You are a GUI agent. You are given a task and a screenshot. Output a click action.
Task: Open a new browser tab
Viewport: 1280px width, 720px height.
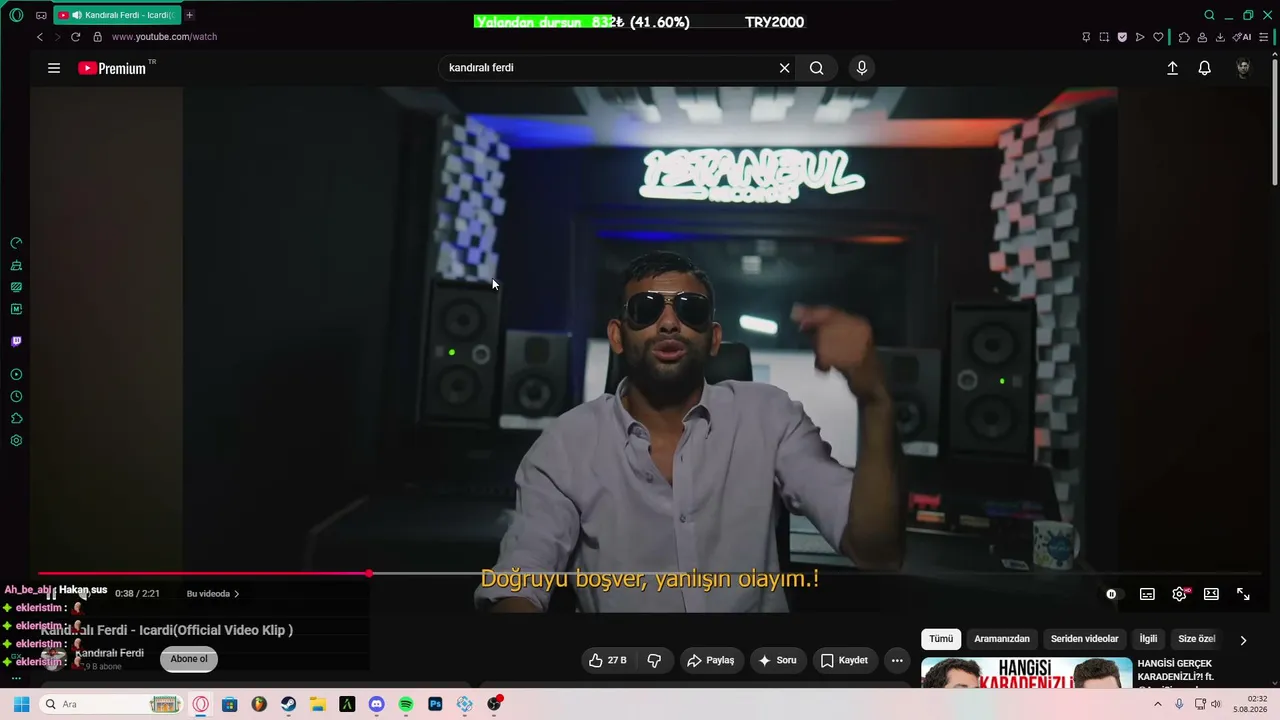click(x=189, y=15)
